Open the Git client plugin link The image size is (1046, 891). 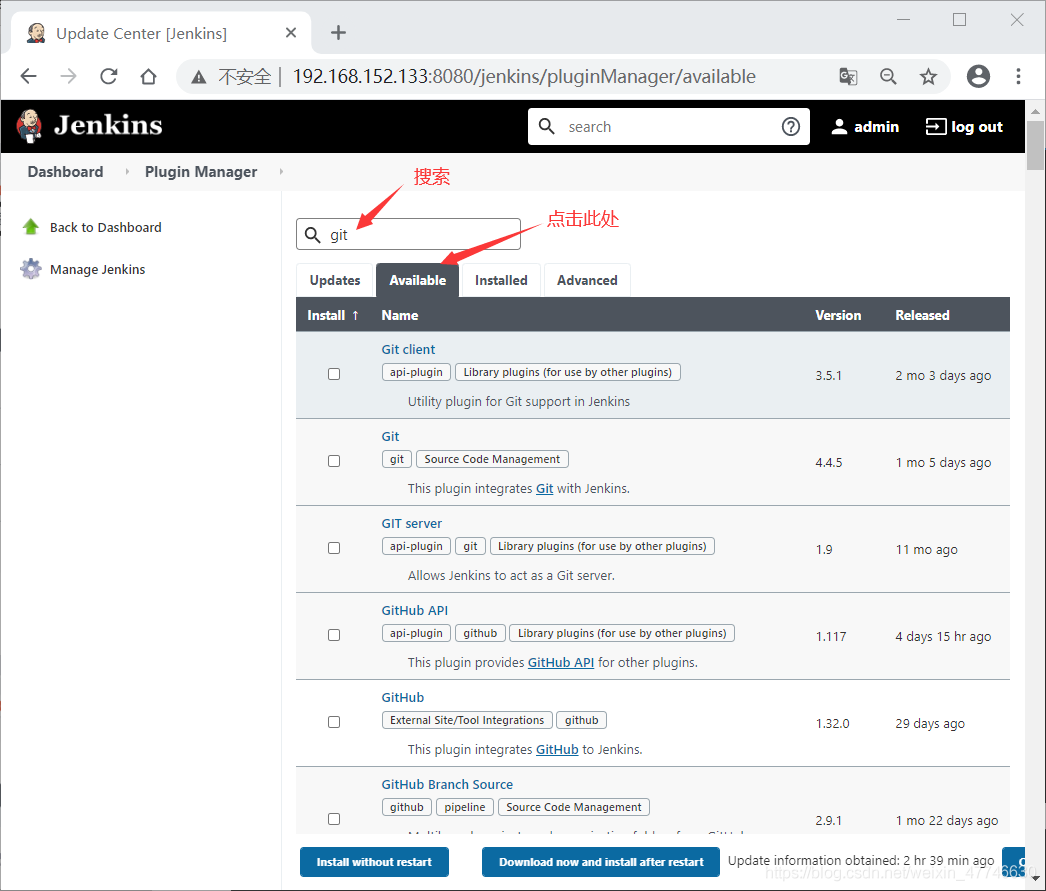[408, 349]
